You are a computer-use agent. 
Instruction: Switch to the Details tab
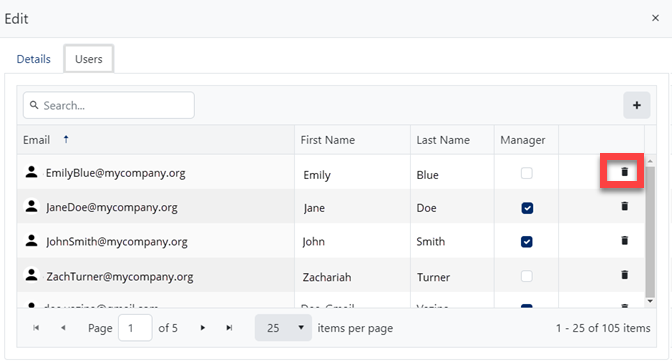pos(33,59)
